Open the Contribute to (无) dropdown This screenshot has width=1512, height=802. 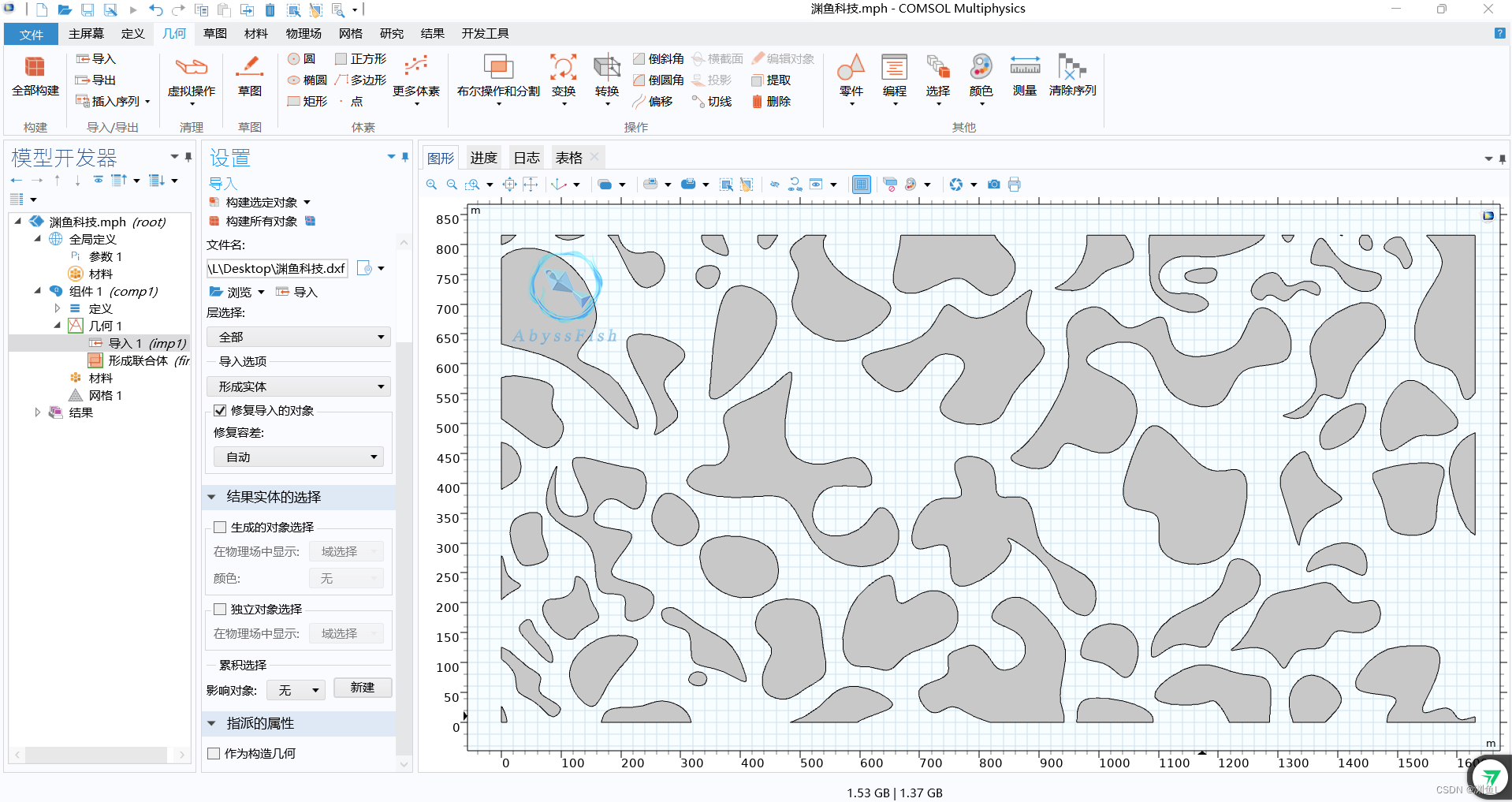296,691
